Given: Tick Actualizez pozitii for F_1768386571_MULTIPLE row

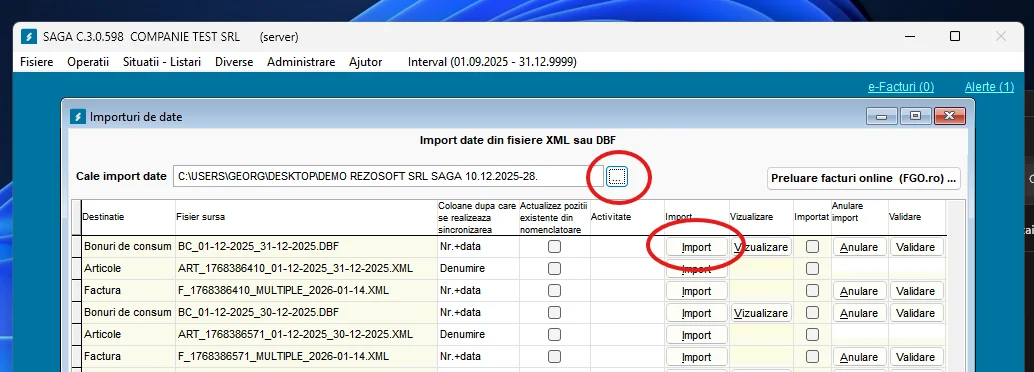Looking at the screenshot, I should click(x=555, y=356).
